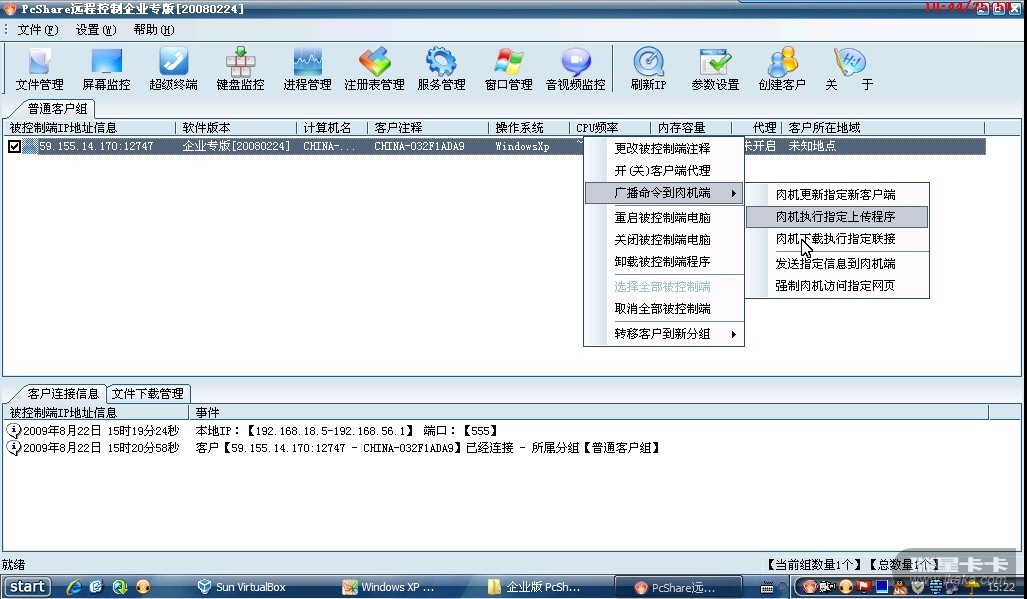1027x599 pixels.
Task: Click 强制肉机访问指定网页 submenu item
Action: point(837,285)
